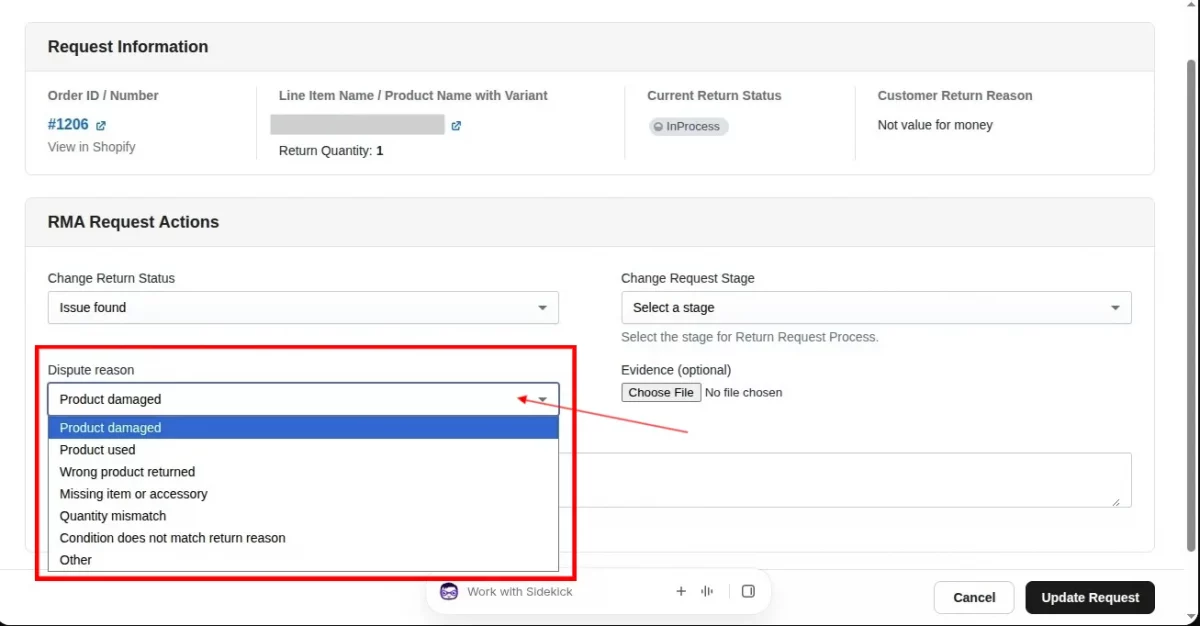Collapse the Dispute reason dropdown
This screenshot has width=1200, height=626.
[303, 399]
